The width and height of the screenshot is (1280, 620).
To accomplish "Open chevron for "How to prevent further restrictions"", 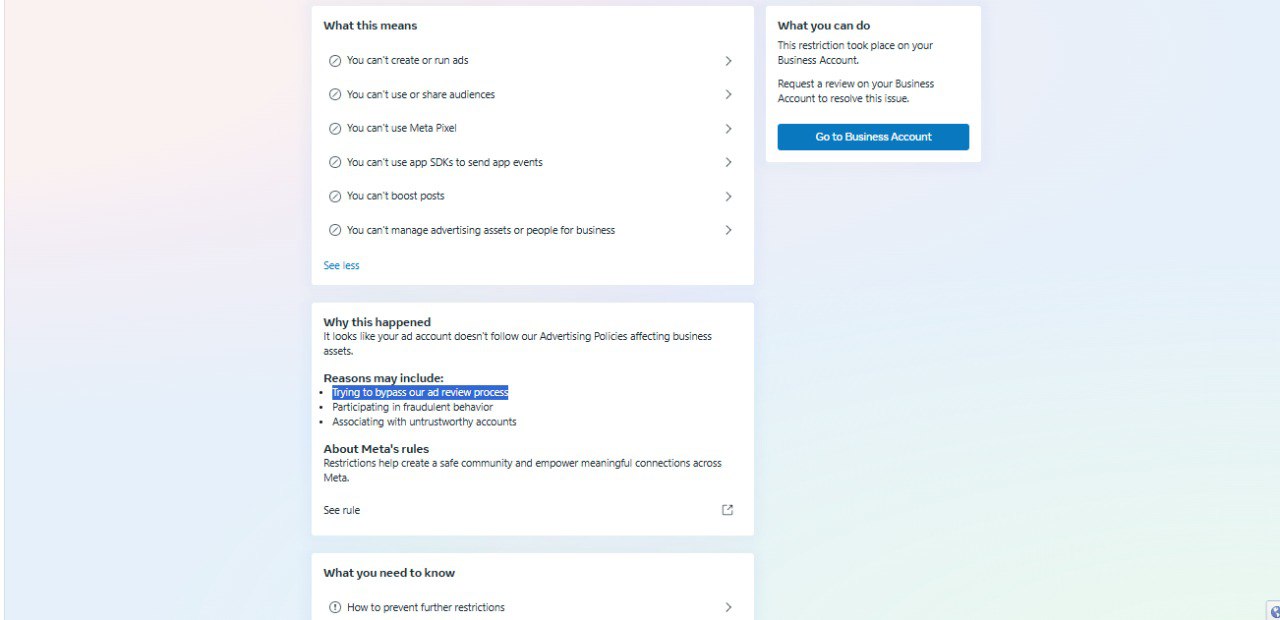I will pyautogui.click(x=728, y=608).
